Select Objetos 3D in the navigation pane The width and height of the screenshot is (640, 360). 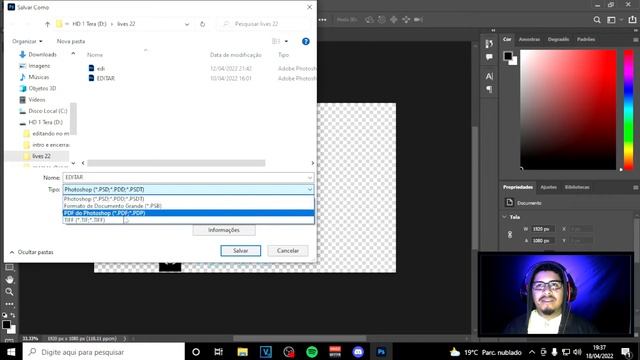(42, 88)
